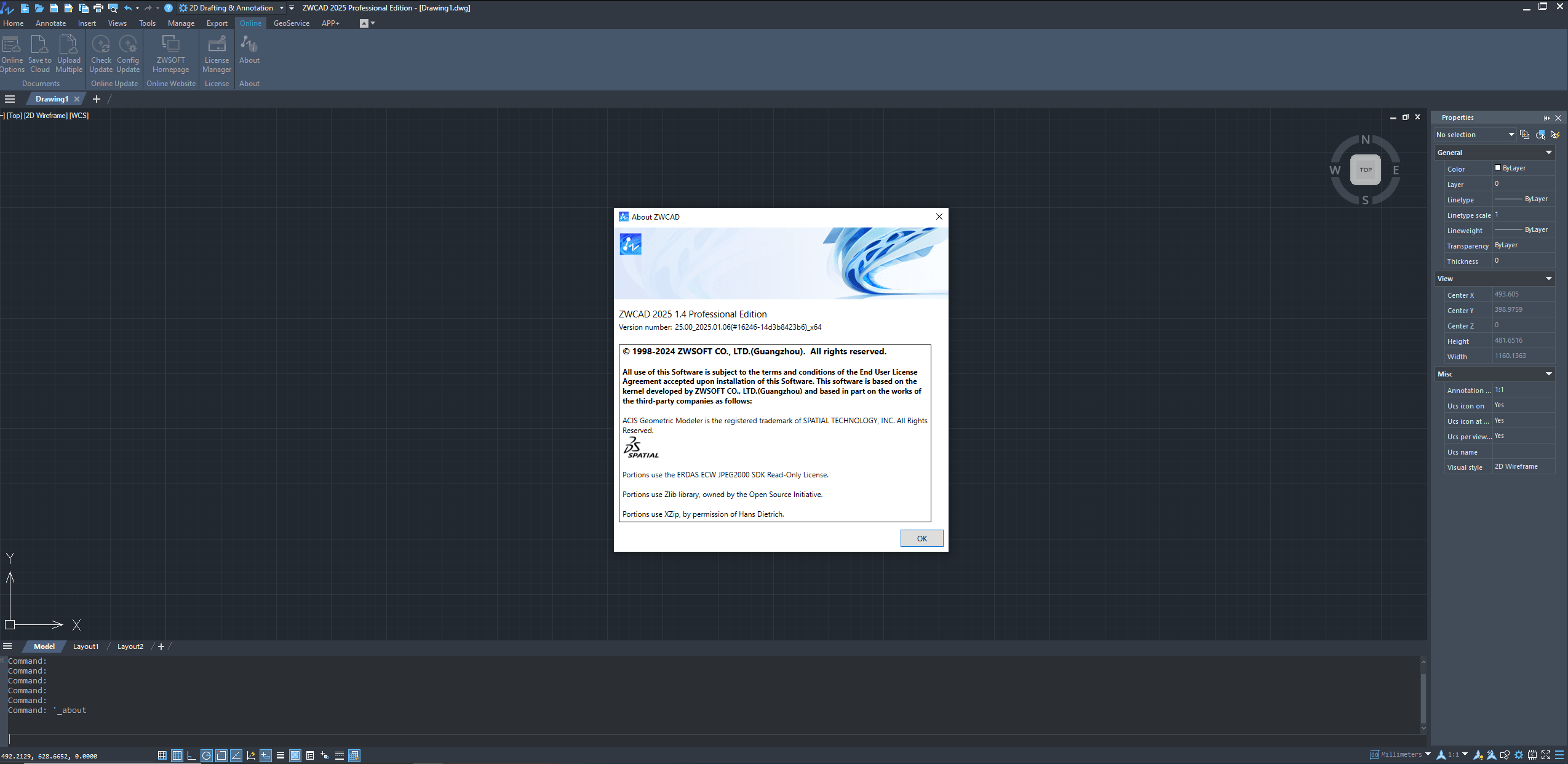Collapse the View section in Properties

pyautogui.click(x=1548, y=279)
